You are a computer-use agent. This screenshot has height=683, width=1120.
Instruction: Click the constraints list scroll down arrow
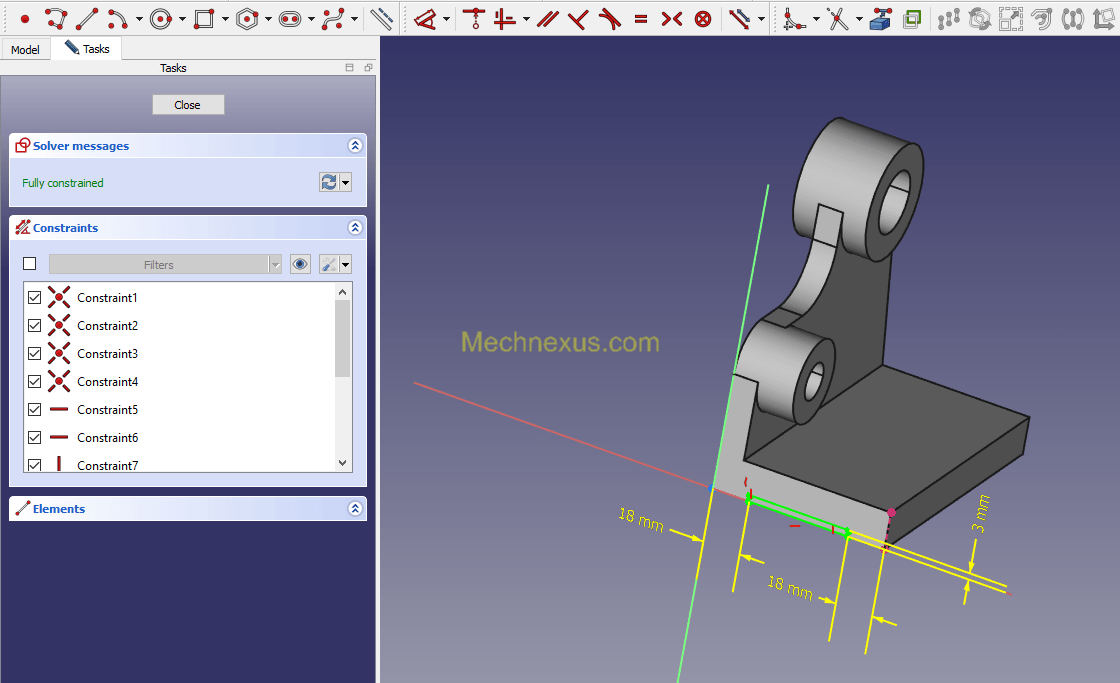pos(343,463)
